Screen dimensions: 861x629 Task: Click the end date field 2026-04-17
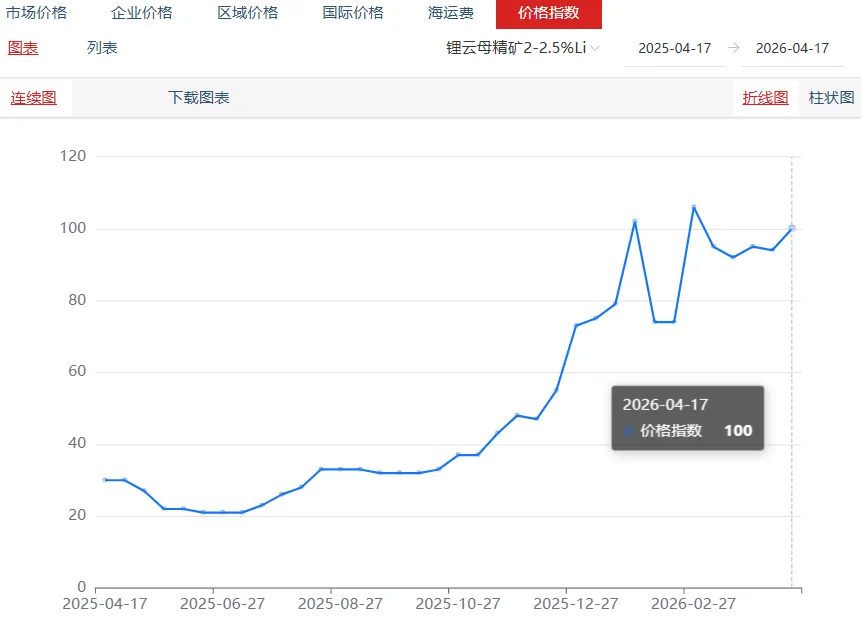[793, 46]
